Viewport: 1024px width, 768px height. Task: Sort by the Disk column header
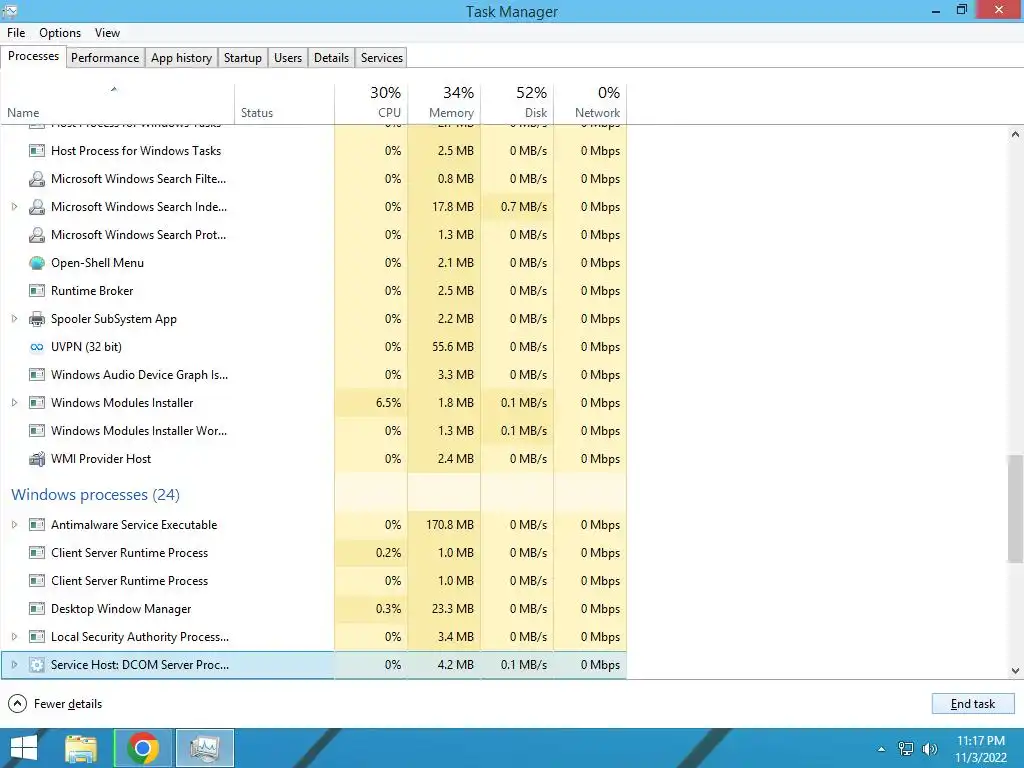pyautogui.click(x=517, y=103)
